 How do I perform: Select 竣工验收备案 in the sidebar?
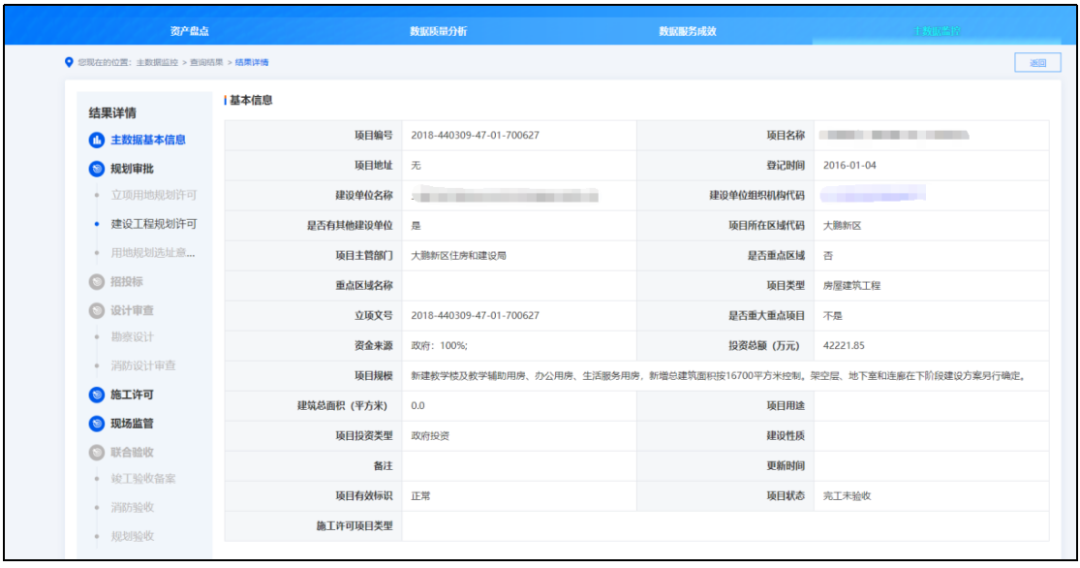click(x=143, y=479)
